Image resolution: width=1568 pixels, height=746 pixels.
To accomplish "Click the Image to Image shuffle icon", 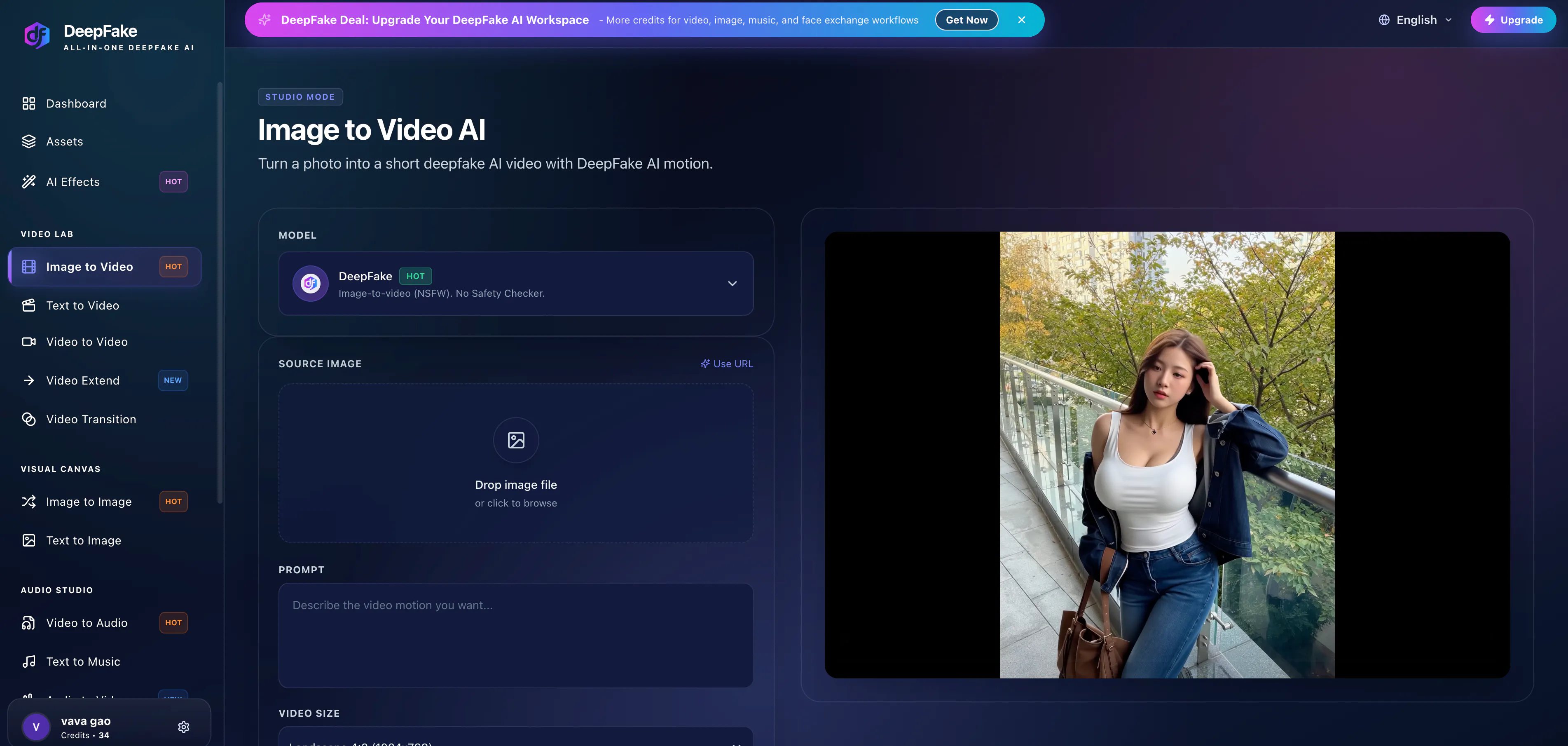I will [x=28, y=502].
